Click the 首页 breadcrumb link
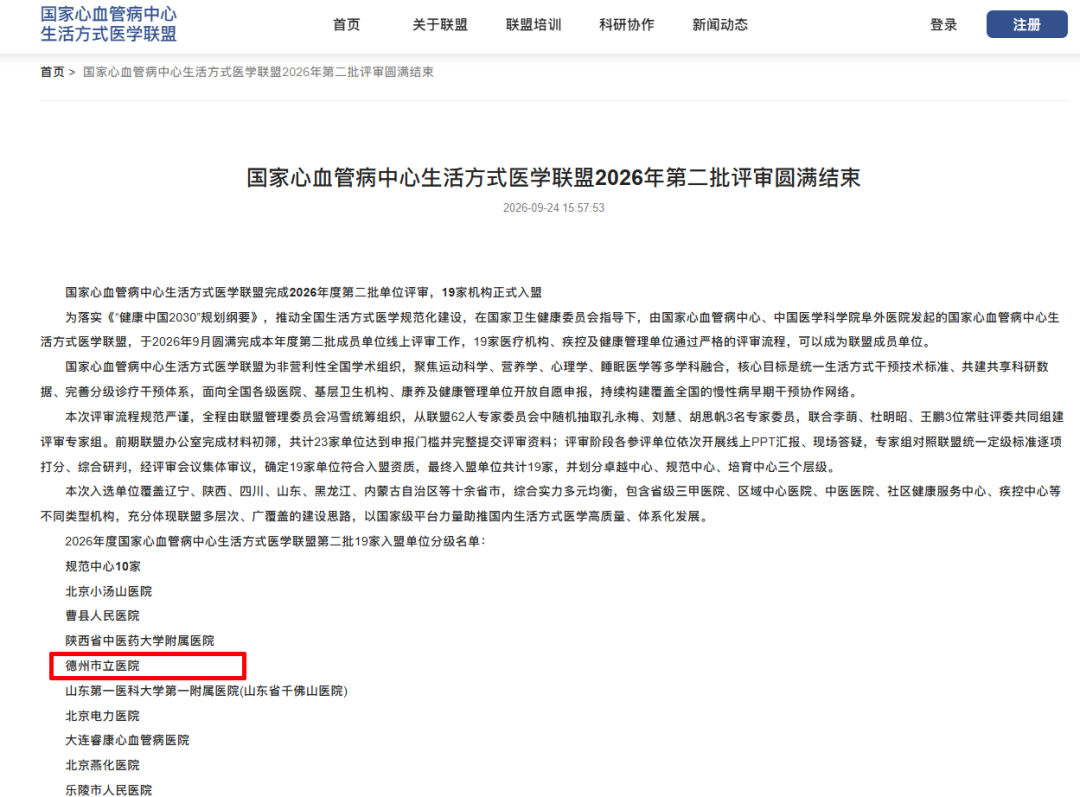The image size is (1080, 797). [52, 72]
